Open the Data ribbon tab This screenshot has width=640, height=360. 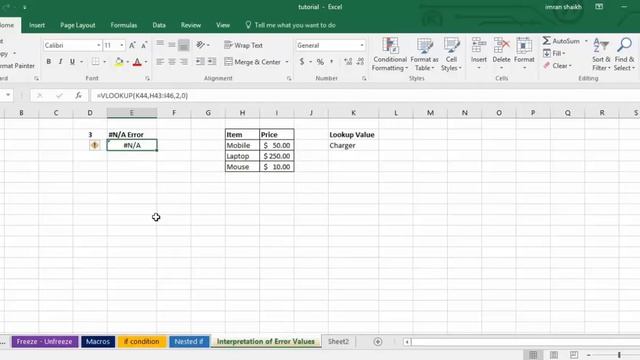pos(159,25)
